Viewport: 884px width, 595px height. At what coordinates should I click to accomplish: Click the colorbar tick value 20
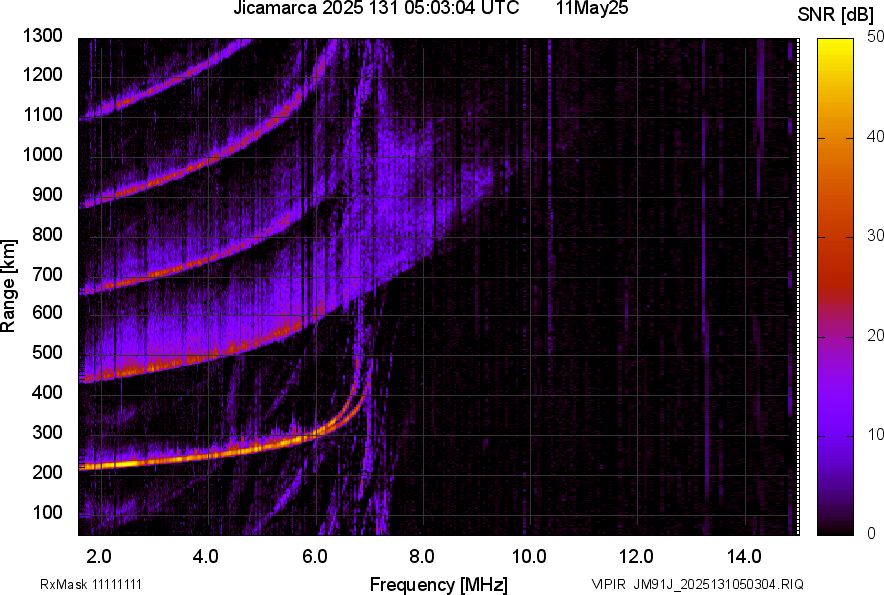click(x=875, y=335)
